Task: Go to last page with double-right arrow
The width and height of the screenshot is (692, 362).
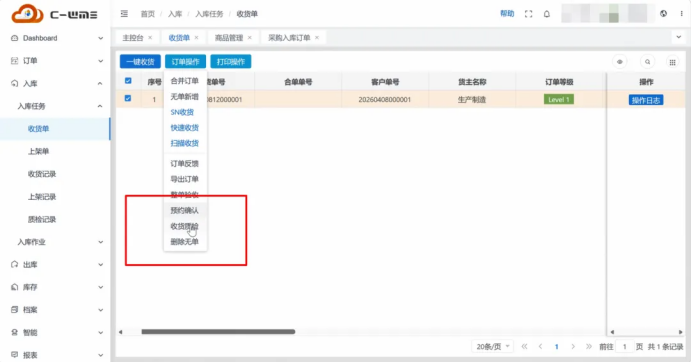Action: [x=589, y=347]
